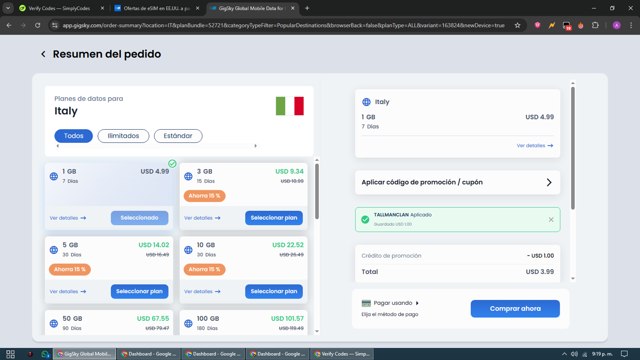This screenshot has height=360, width=640.
Task: Click the plan list scrollbar thumb
Action: (317, 191)
